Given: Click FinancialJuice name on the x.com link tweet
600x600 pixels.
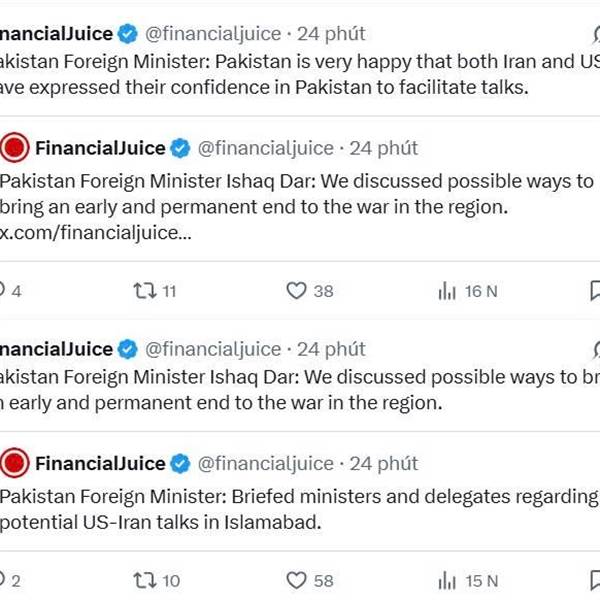Looking at the screenshot, I should click(x=100, y=149).
